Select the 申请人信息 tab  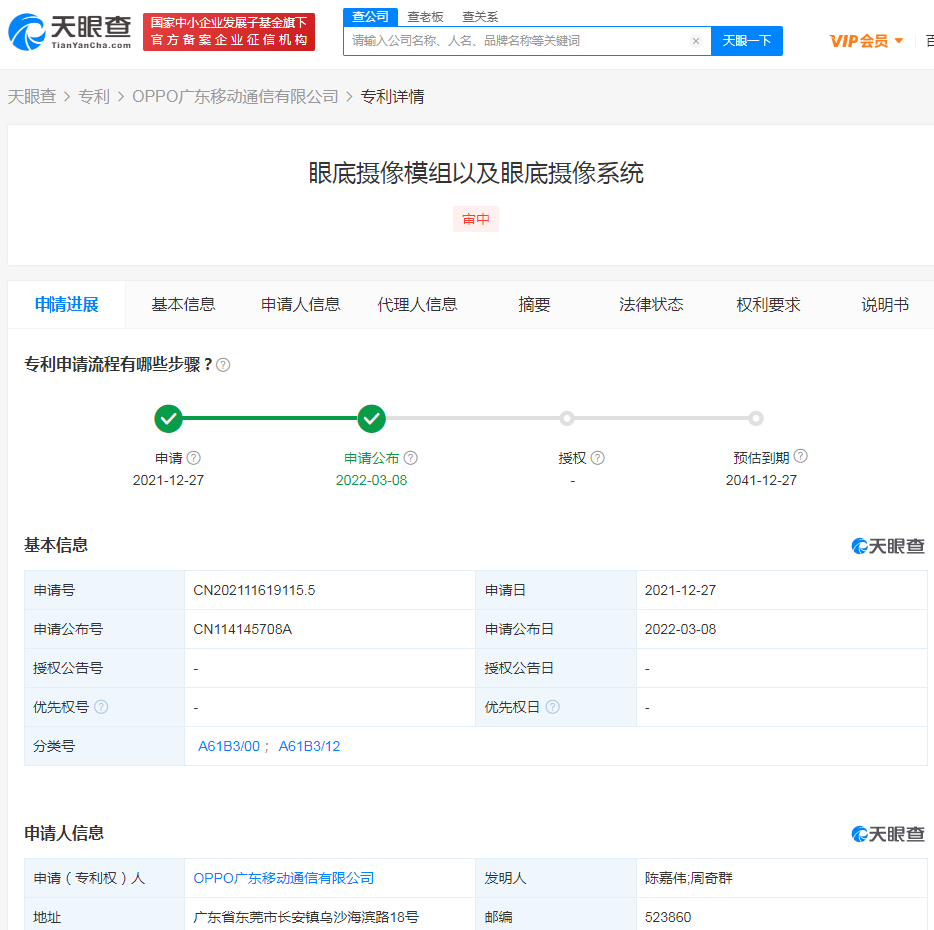pos(301,304)
